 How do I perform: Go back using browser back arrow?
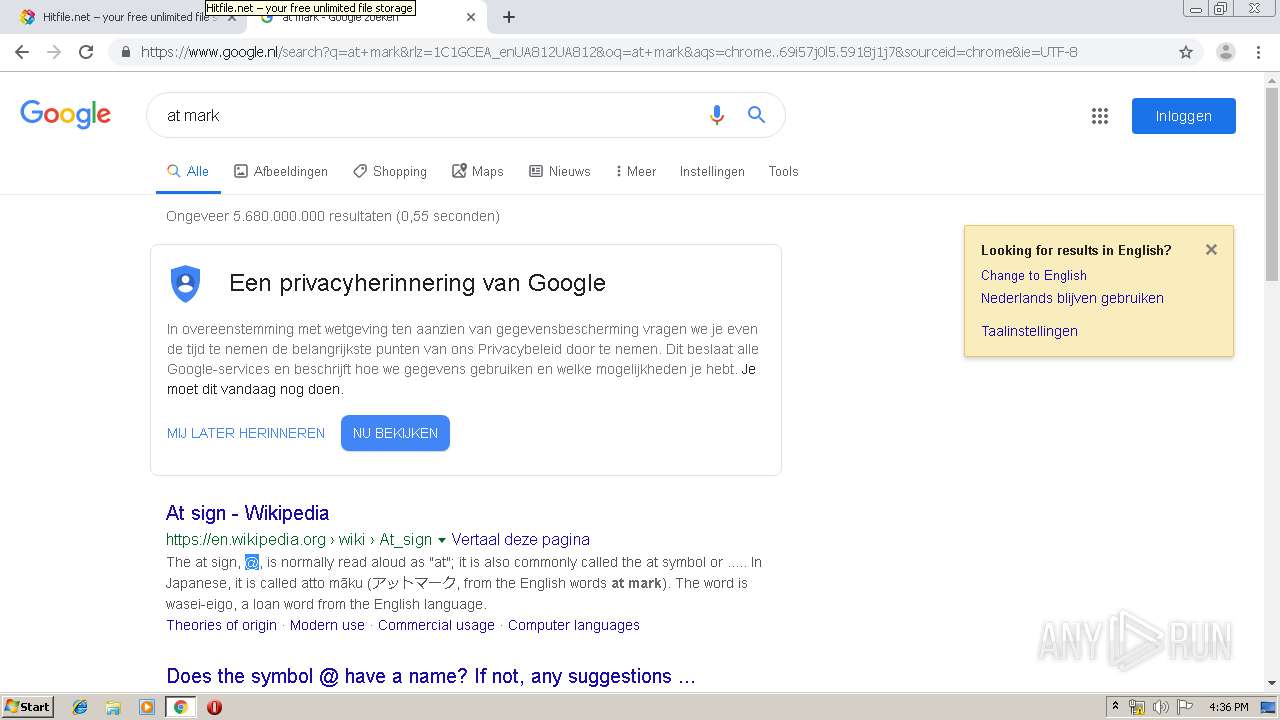click(22, 52)
